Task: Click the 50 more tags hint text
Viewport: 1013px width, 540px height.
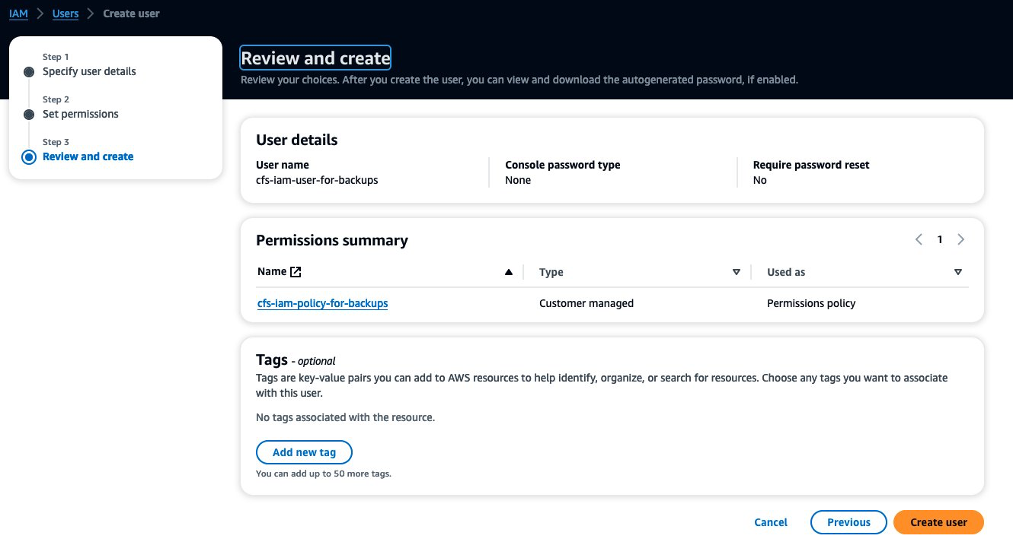Action: 324,473
